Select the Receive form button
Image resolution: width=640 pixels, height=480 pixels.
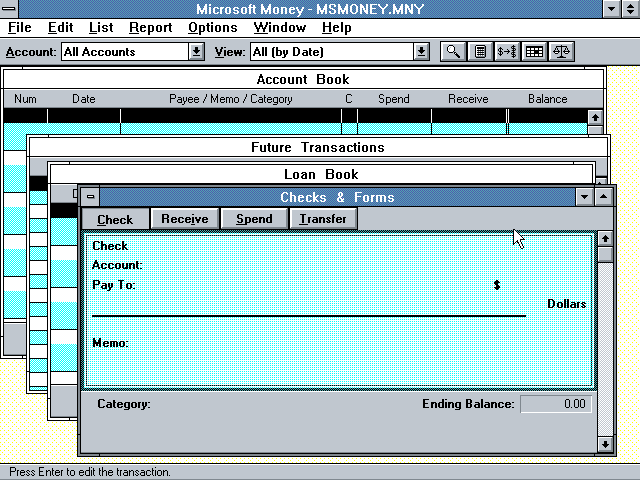pos(185,219)
